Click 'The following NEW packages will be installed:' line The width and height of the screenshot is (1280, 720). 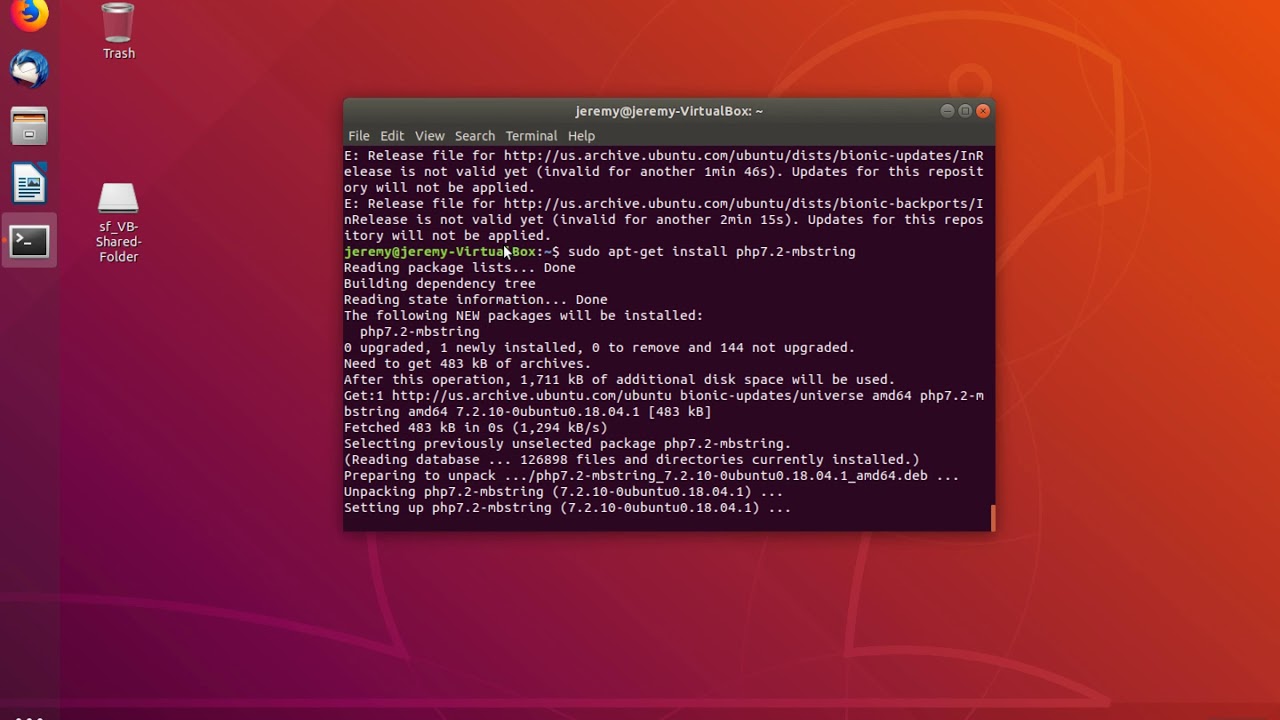pyautogui.click(x=524, y=316)
